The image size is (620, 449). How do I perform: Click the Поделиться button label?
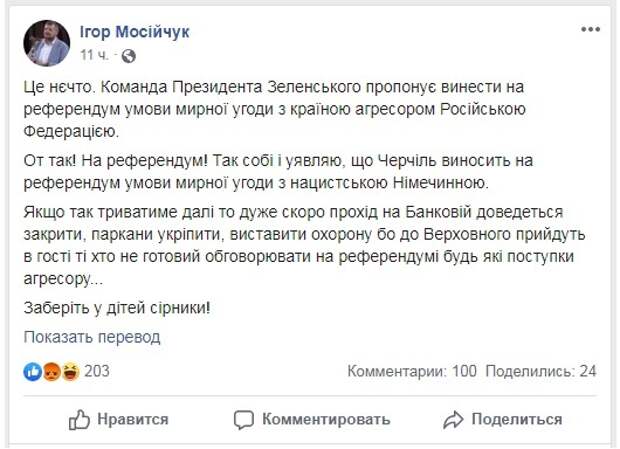(516, 419)
